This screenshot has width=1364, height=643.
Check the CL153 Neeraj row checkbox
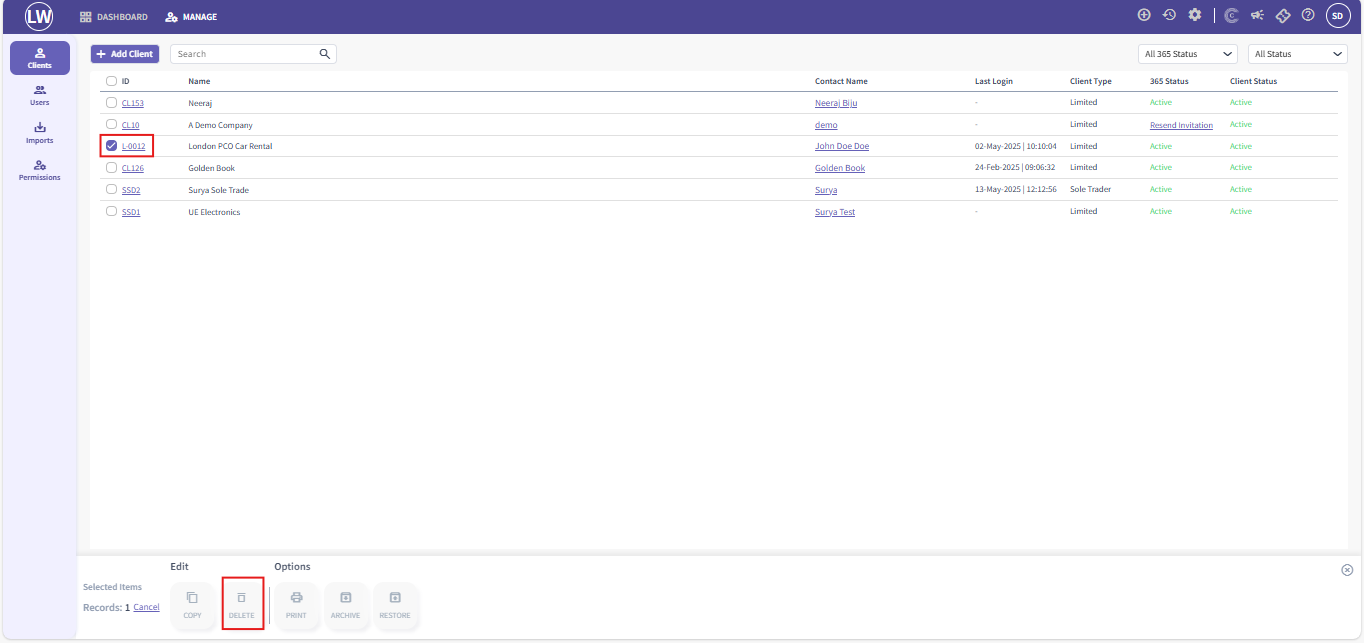point(112,102)
